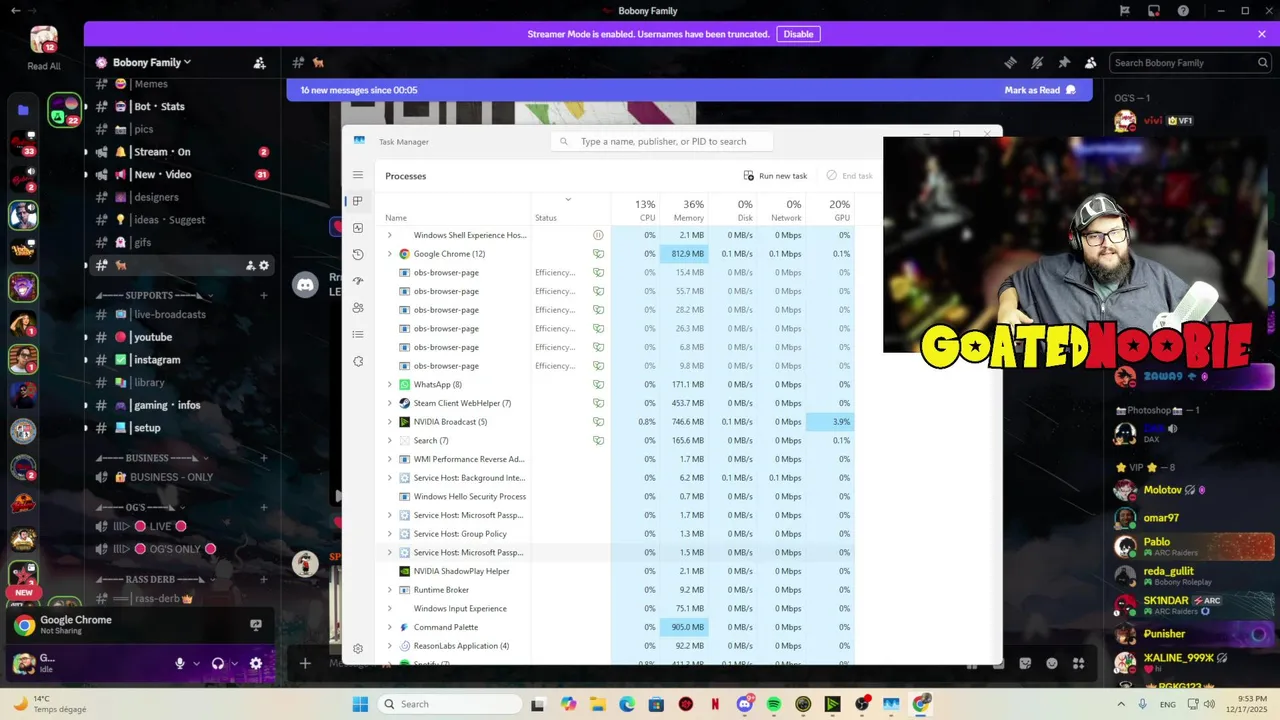Expand NVIDIA Broadcast (5) process group
Image resolution: width=1280 pixels, height=720 pixels.
pos(390,422)
